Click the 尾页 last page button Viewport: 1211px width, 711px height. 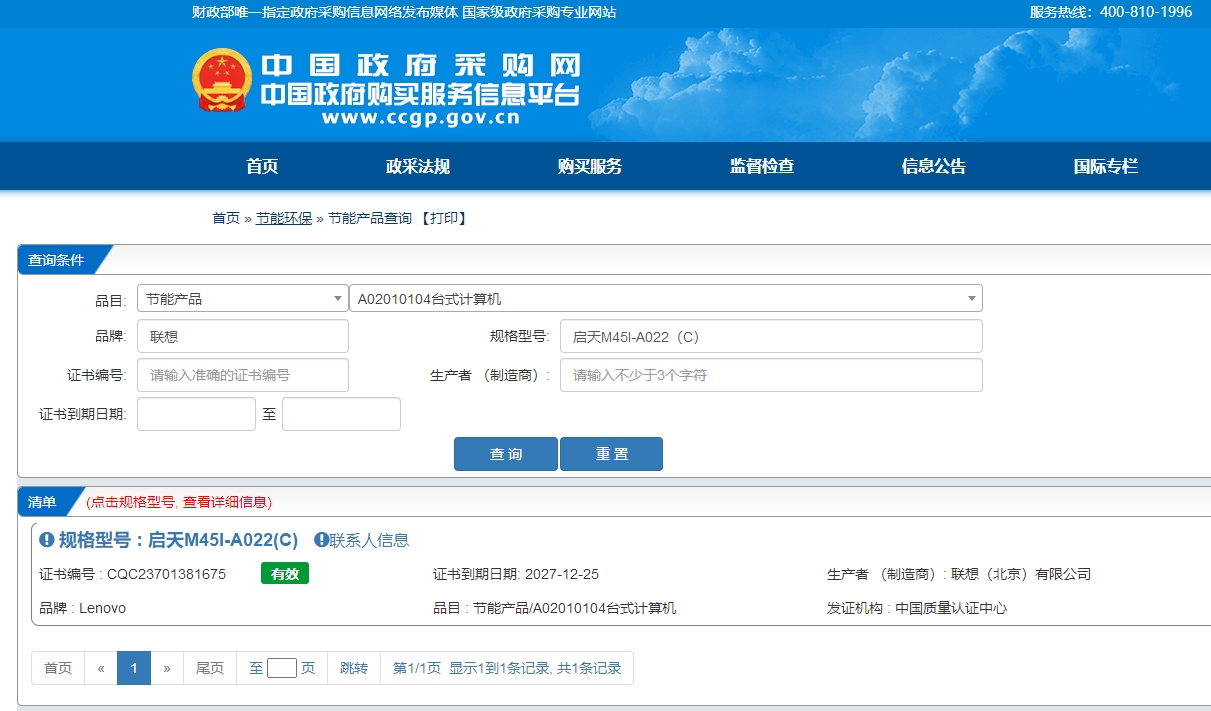click(210, 668)
